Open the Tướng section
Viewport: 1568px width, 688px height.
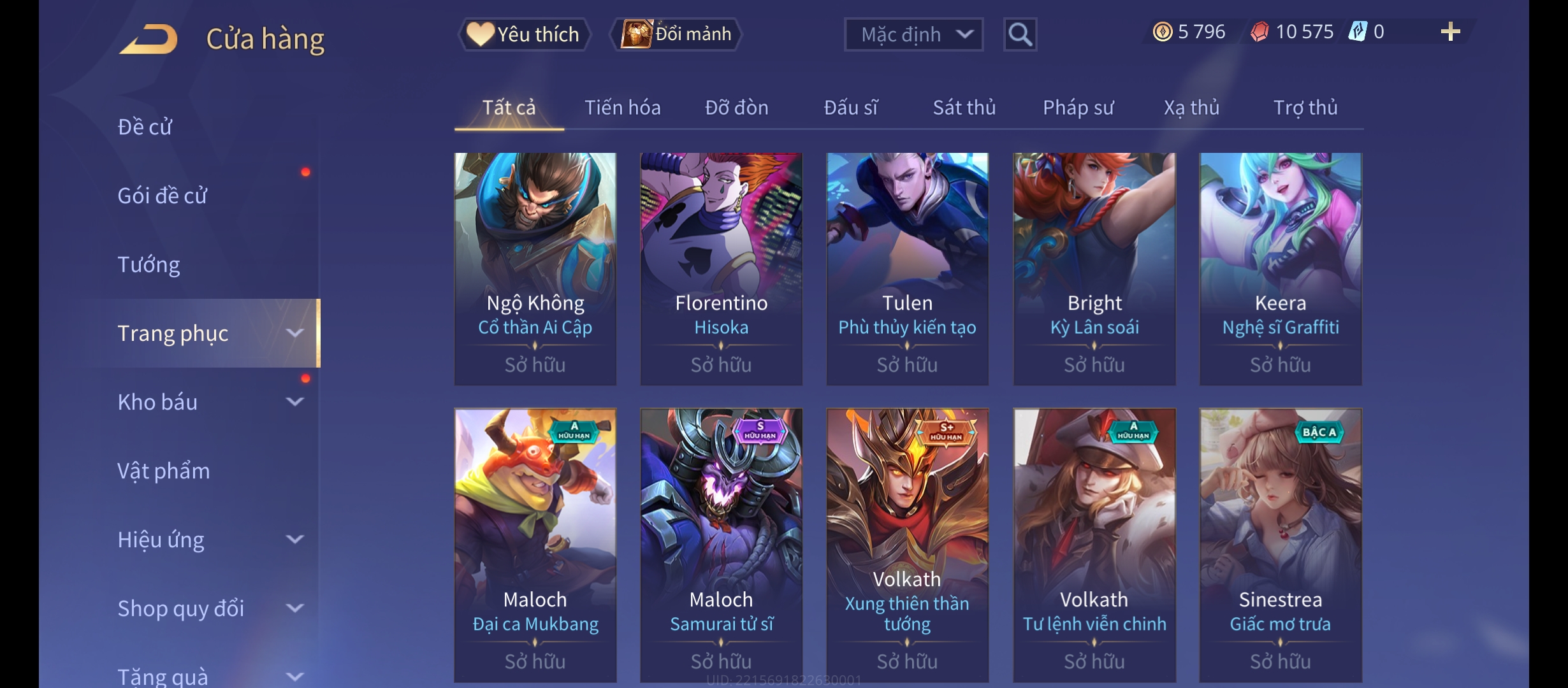(x=149, y=264)
